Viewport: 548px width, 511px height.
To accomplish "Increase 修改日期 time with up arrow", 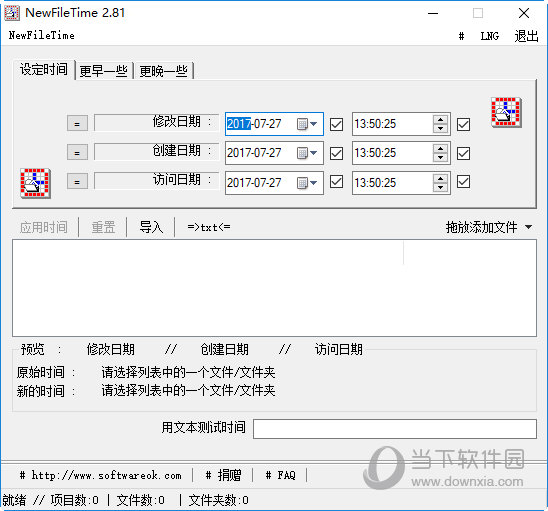I will point(440,120).
